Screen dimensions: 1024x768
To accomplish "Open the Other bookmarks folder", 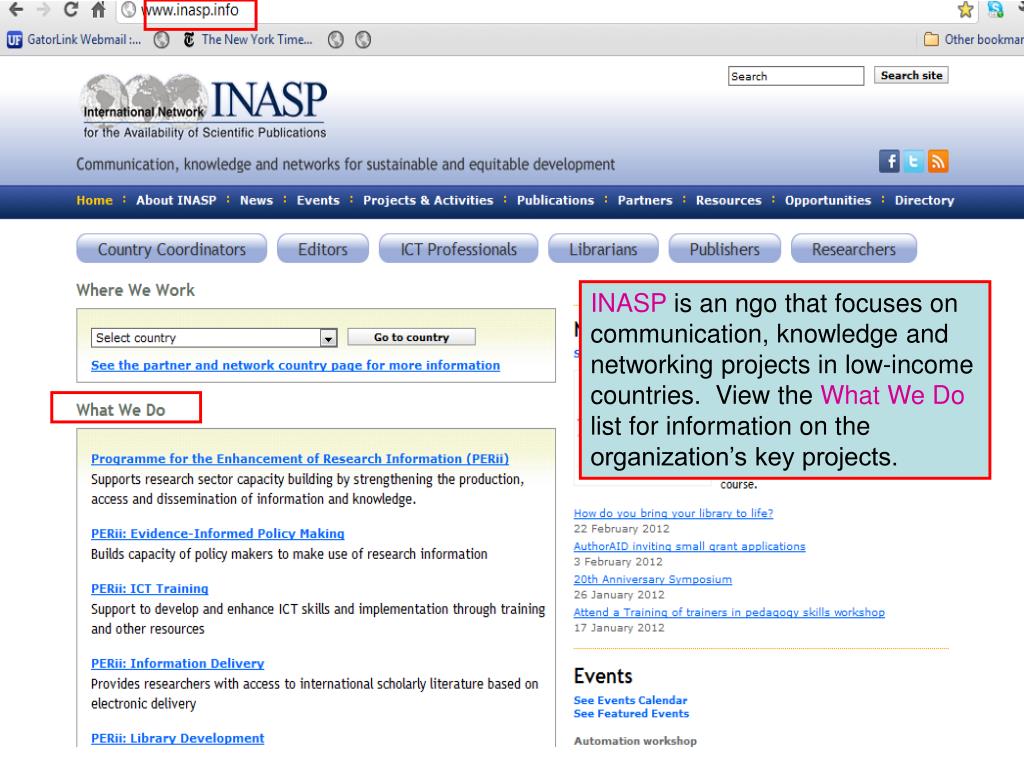I will pyautogui.click(x=973, y=40).
